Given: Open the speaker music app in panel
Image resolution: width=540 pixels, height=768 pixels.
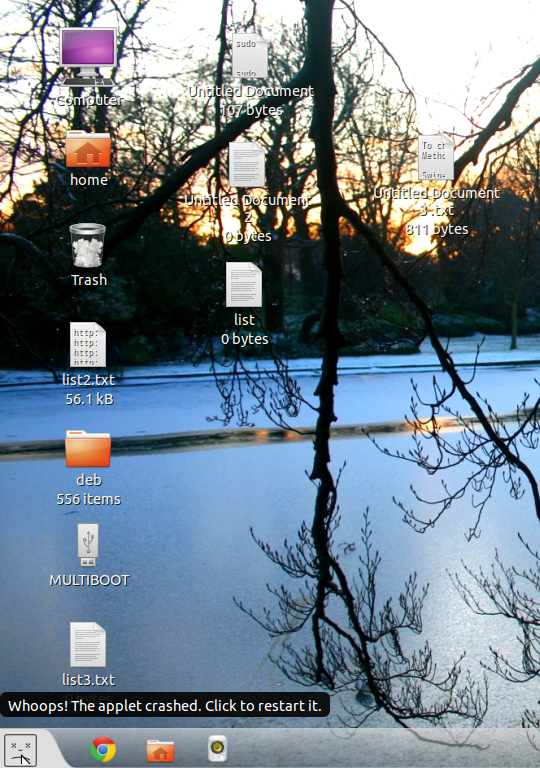Looking at the screenshot, I should pos(218,748).
